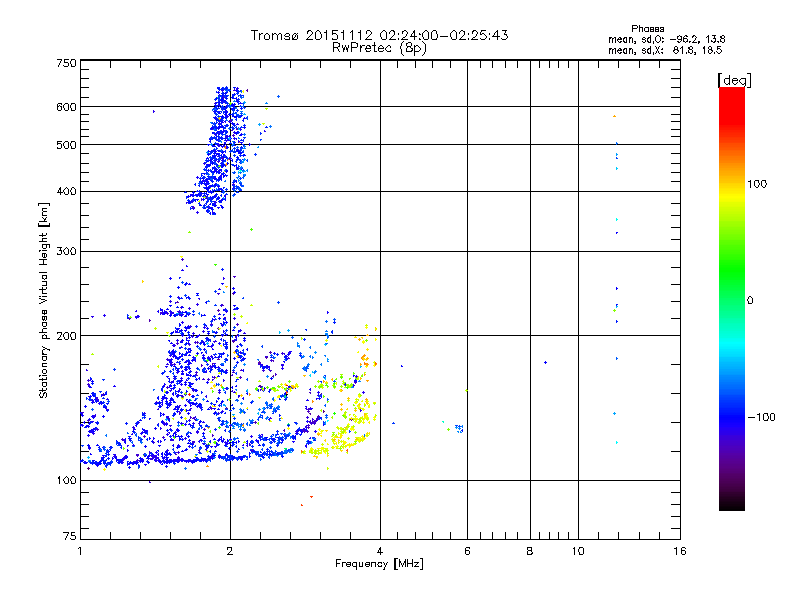Click the y-axis tick label '200'
The width and height of the screenshot is (800, 600).
pos(66,336)
